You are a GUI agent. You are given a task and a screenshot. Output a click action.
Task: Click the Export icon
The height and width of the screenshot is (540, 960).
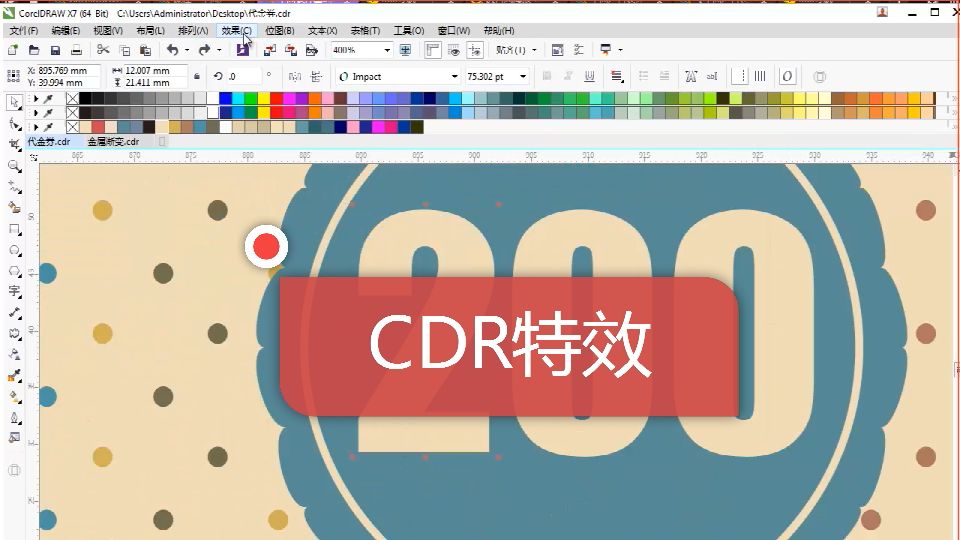291,50
